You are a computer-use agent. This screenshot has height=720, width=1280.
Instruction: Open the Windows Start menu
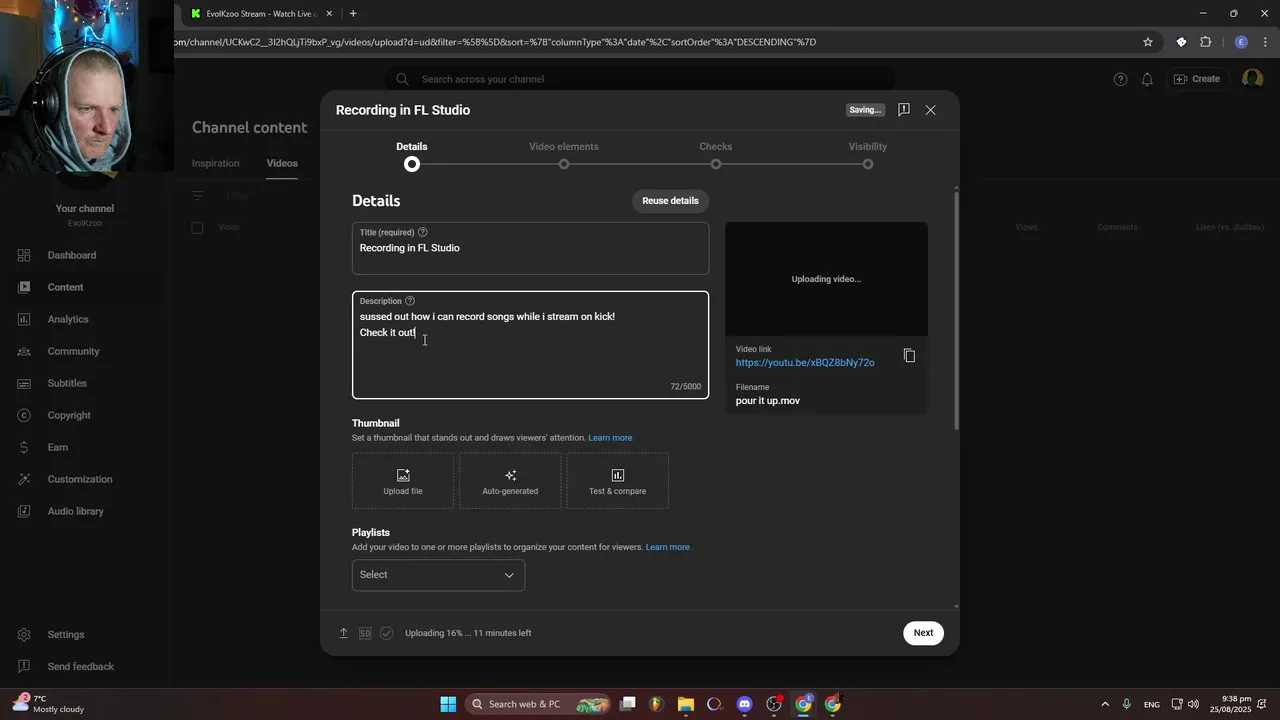(x=448, y=704)
